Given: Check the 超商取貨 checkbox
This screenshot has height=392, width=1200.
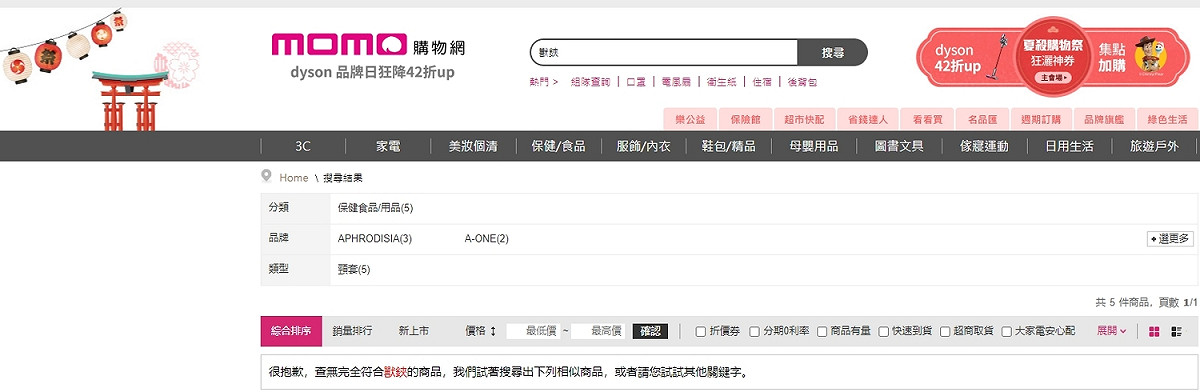Looking at the screenshot, I should tap(945, 331).
